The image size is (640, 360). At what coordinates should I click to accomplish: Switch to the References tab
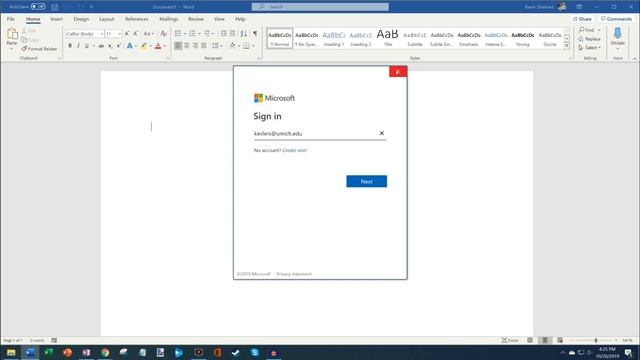137,19
